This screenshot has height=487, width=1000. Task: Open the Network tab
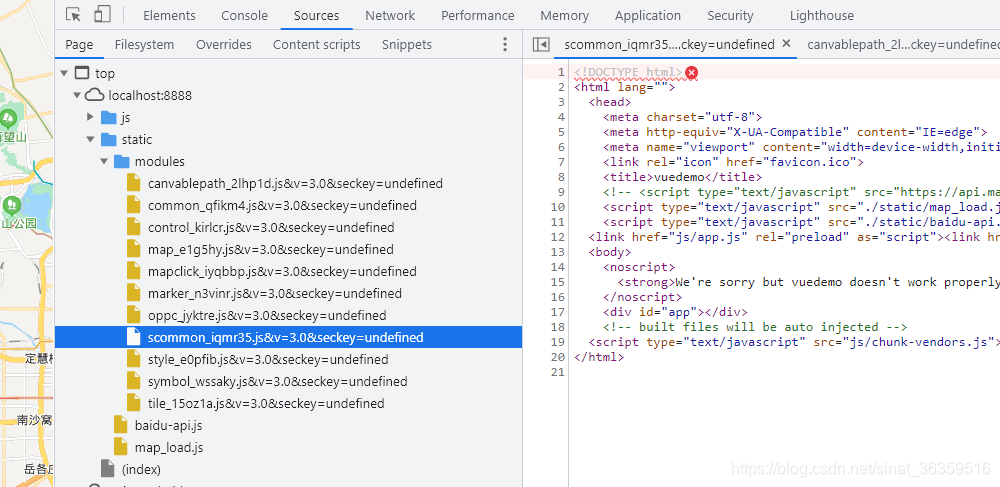(390, 15)
